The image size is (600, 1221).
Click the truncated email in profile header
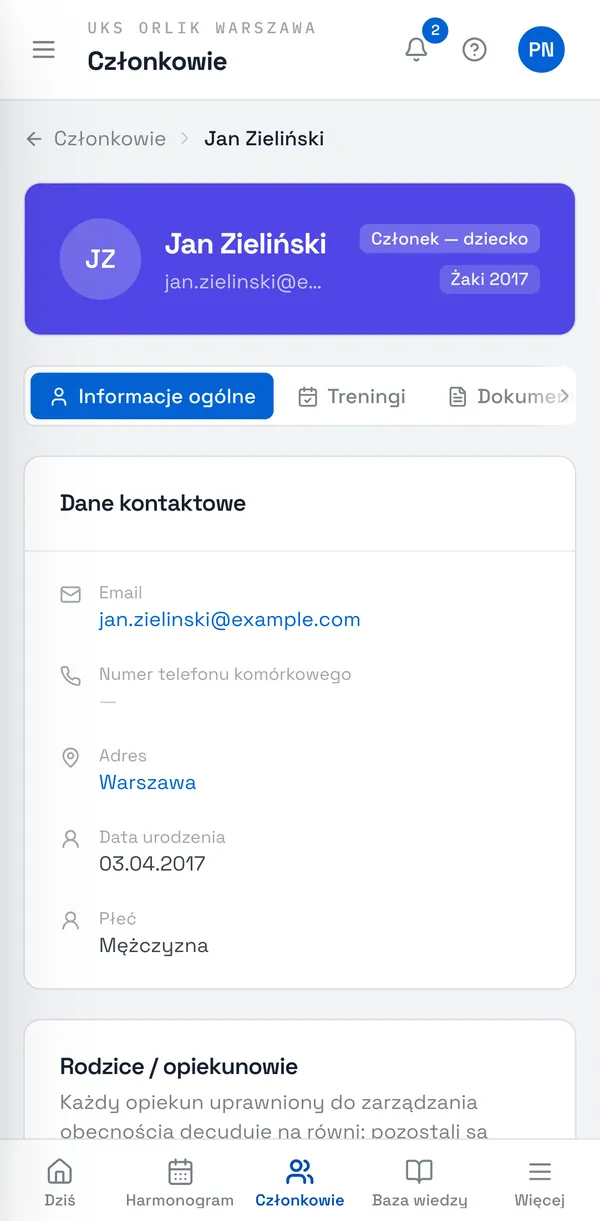[x=244, y=283]
